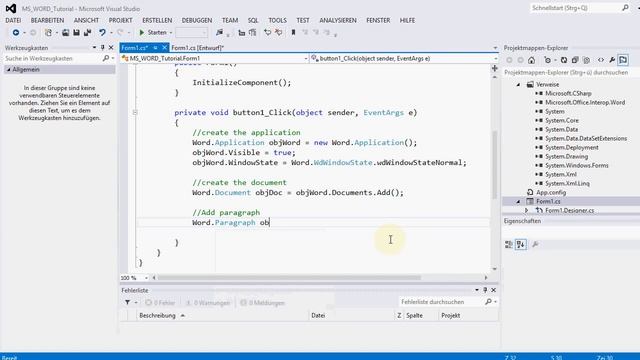Click the open file toolbar icon
The height and width of the screenshot is (360, 640).
[x=65, y=32]
